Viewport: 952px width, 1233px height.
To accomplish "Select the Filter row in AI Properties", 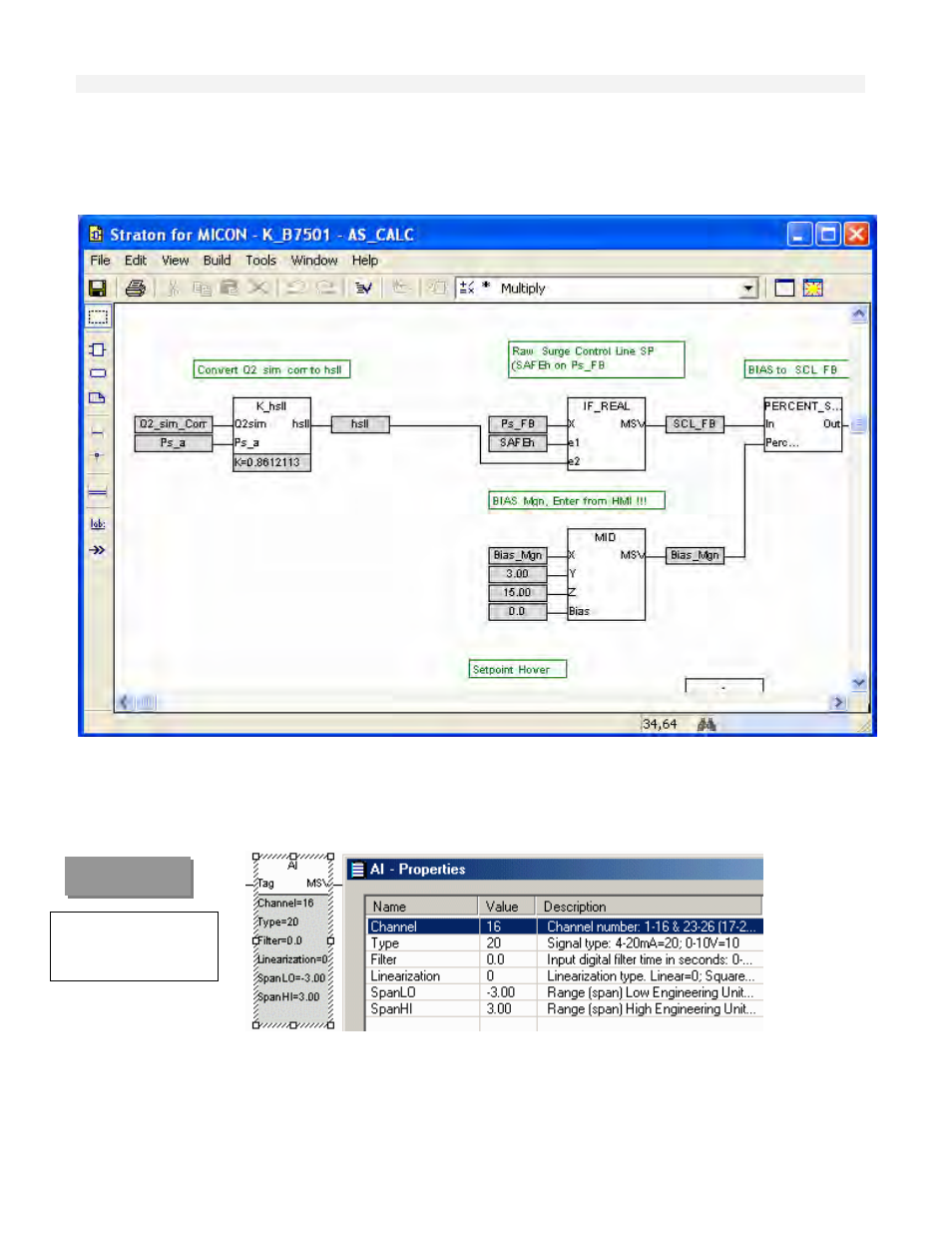I will pyautogui.click(x=564, y=959).
